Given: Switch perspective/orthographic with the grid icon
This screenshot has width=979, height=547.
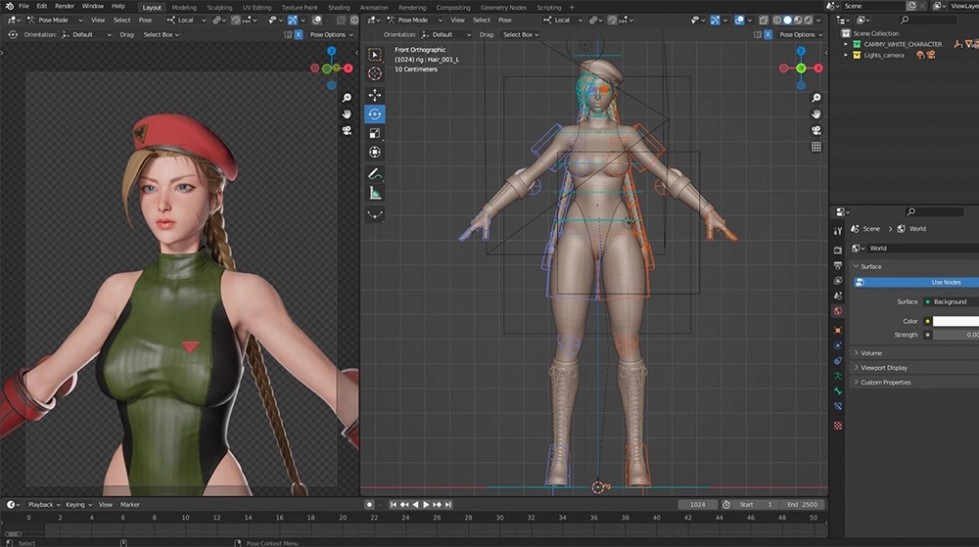Looking at the screenshot, I should point(816,147).
